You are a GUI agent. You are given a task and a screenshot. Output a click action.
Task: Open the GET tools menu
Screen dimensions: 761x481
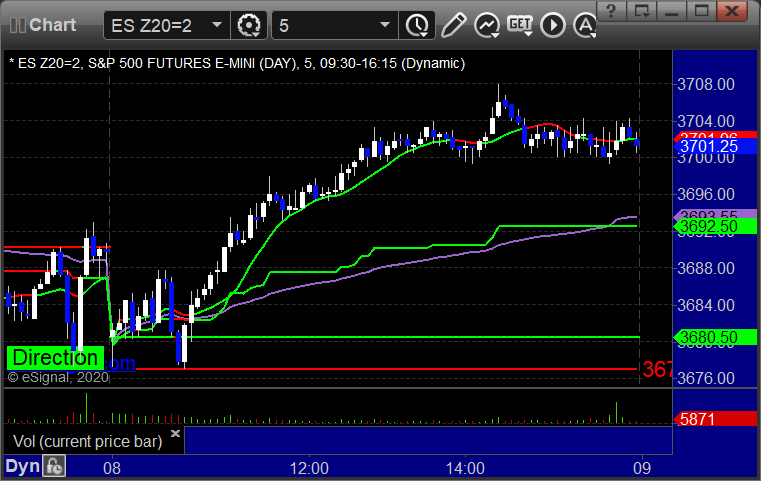[x=520, y=25]
